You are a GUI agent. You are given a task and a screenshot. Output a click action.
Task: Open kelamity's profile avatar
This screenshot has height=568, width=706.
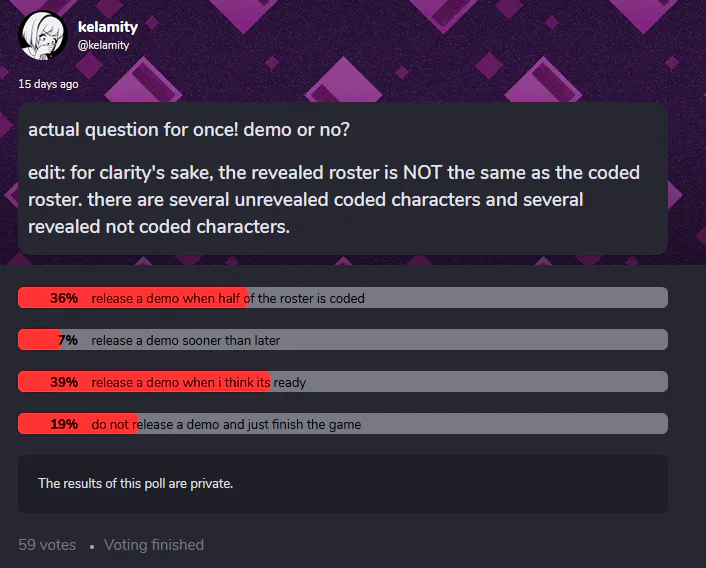coord(42,36)
